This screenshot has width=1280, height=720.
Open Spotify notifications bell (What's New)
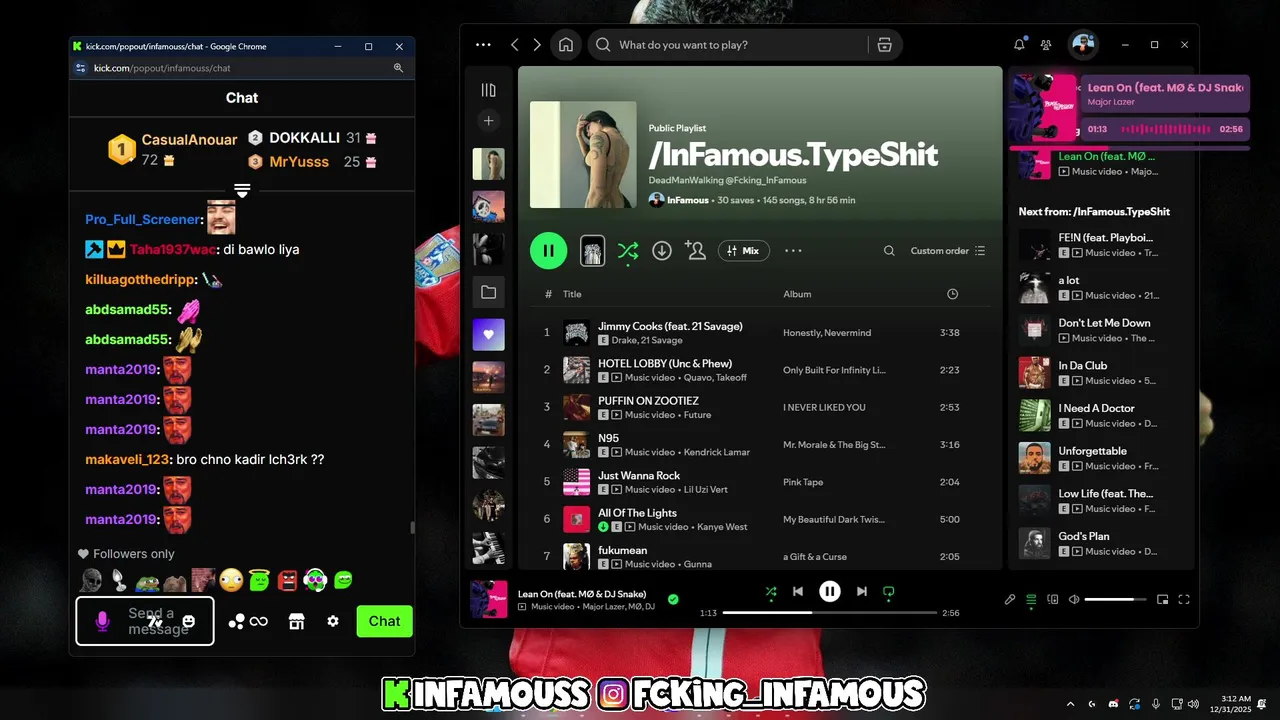coord(1019,44)
